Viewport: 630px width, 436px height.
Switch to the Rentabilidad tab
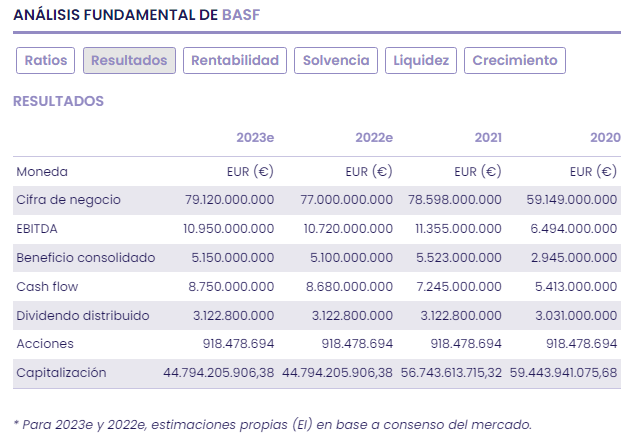point(235,61)
